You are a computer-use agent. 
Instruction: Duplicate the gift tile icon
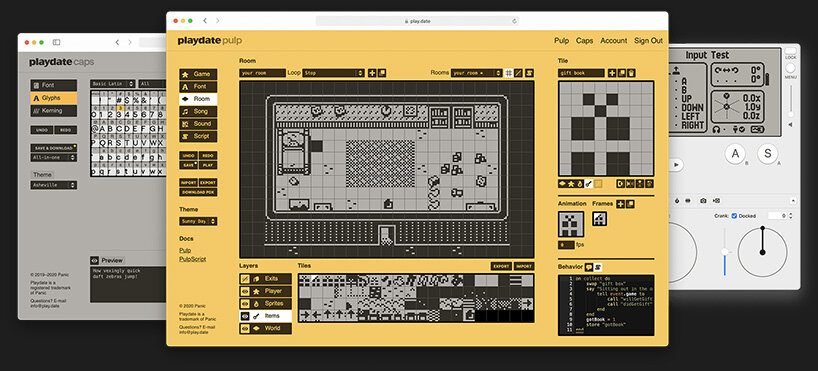pos(622,74)
